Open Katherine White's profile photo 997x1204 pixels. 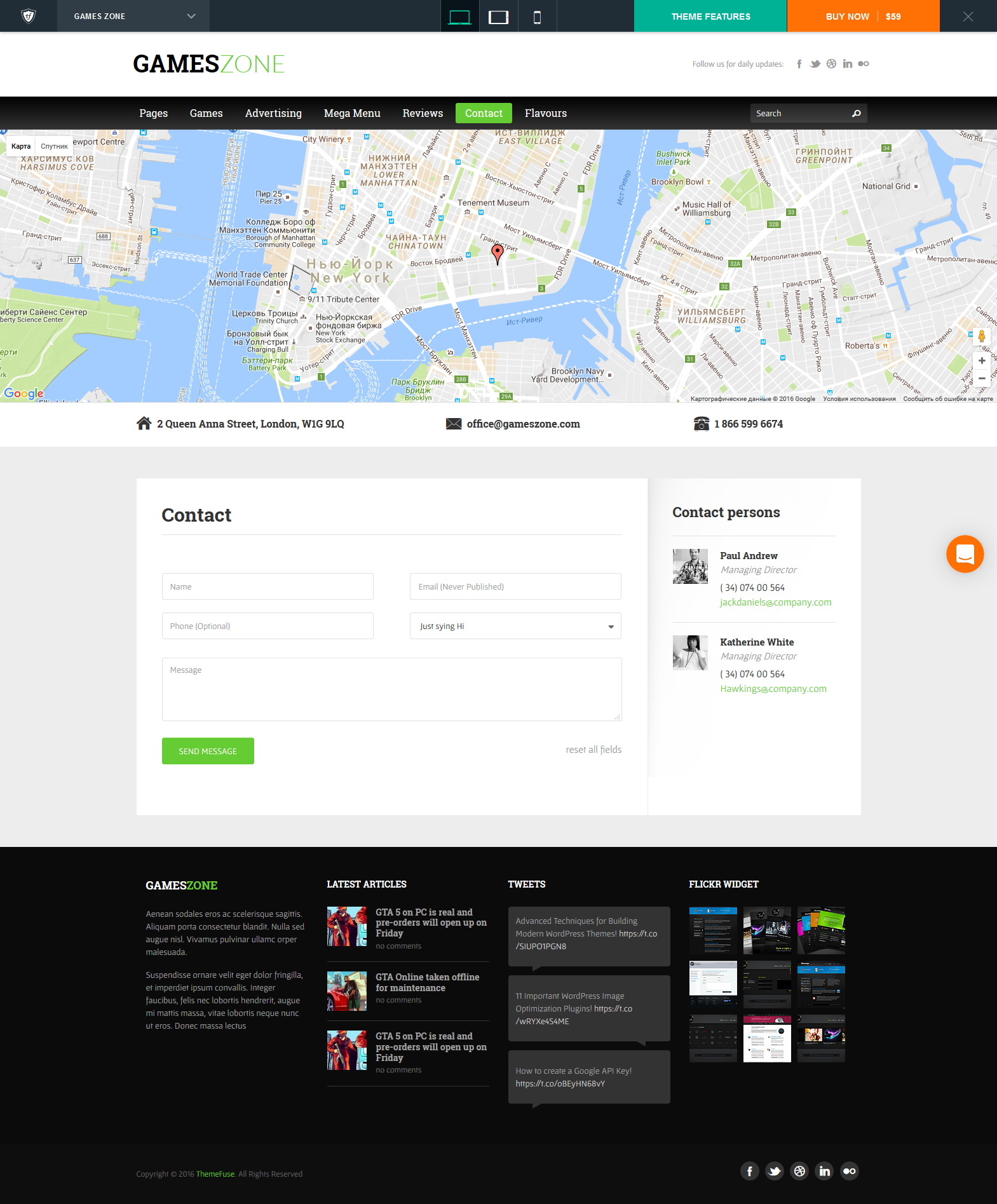[690, 653]
